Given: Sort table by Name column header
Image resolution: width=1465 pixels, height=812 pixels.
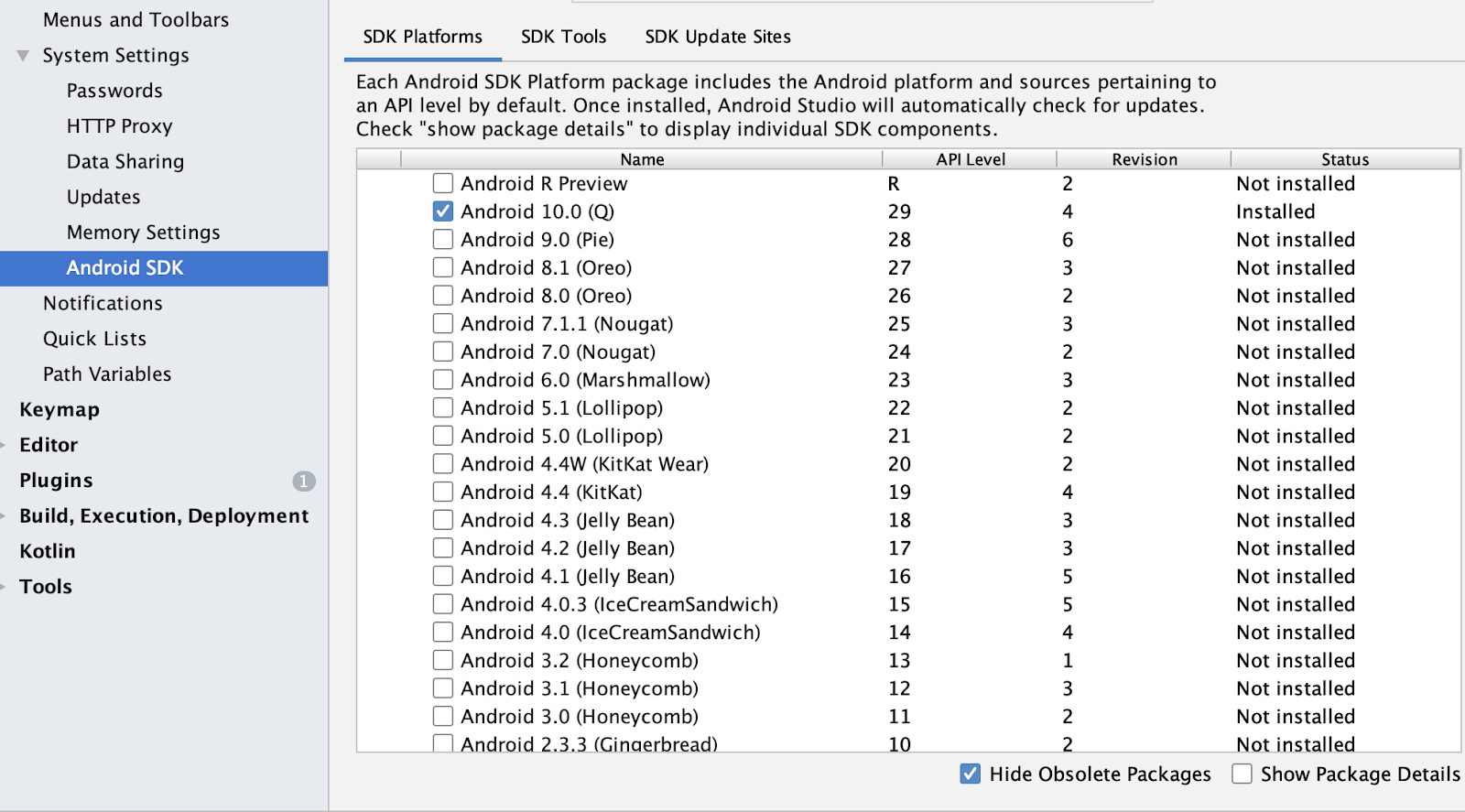Looking at the screenshot, I should pyautogui.click(x=642, y=159).
